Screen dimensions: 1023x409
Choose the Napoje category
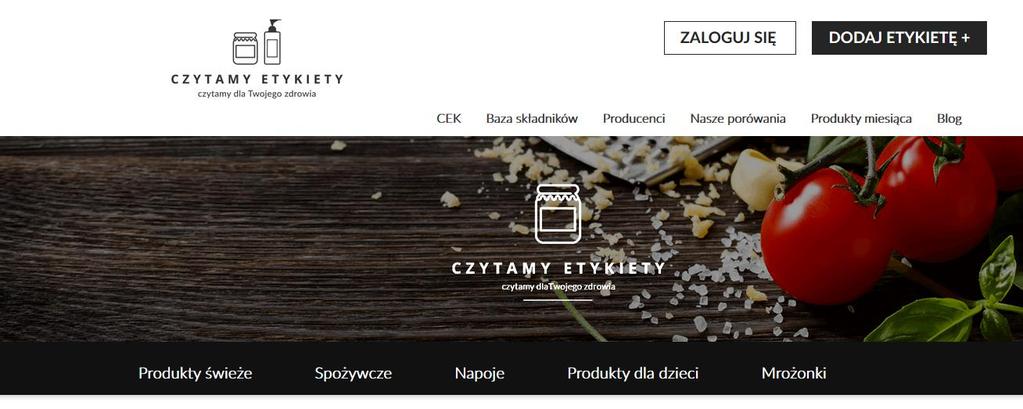[480, 374]
